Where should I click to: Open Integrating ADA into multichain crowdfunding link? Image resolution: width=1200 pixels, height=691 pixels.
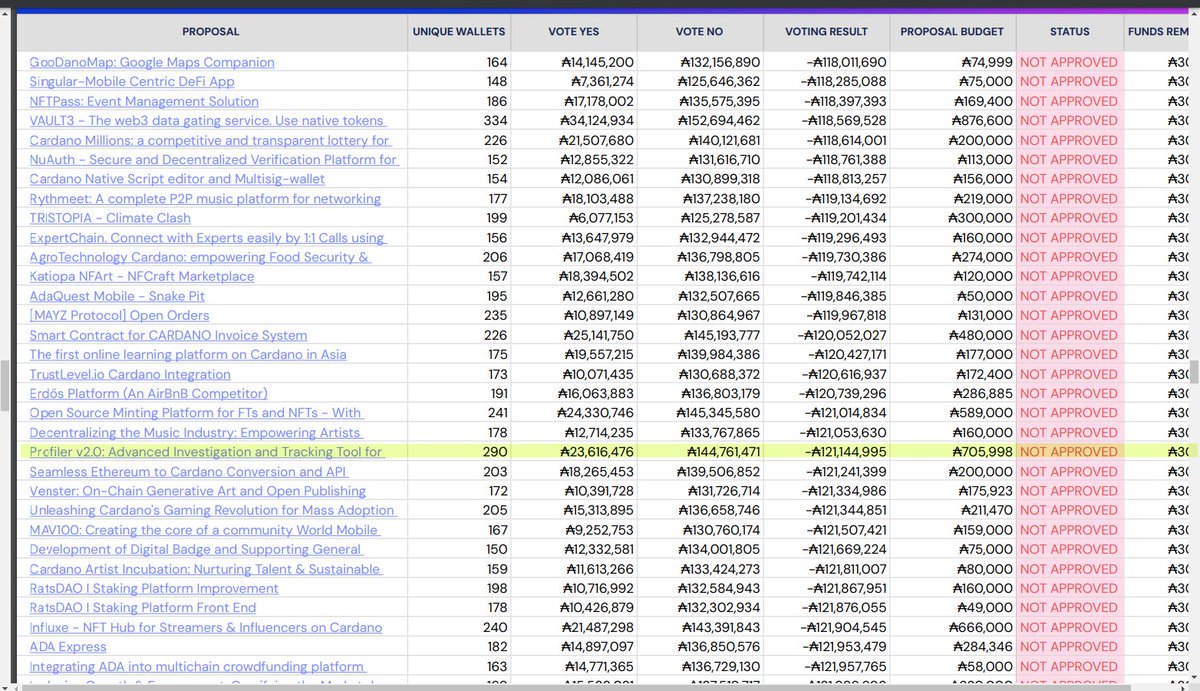(197, 666)
